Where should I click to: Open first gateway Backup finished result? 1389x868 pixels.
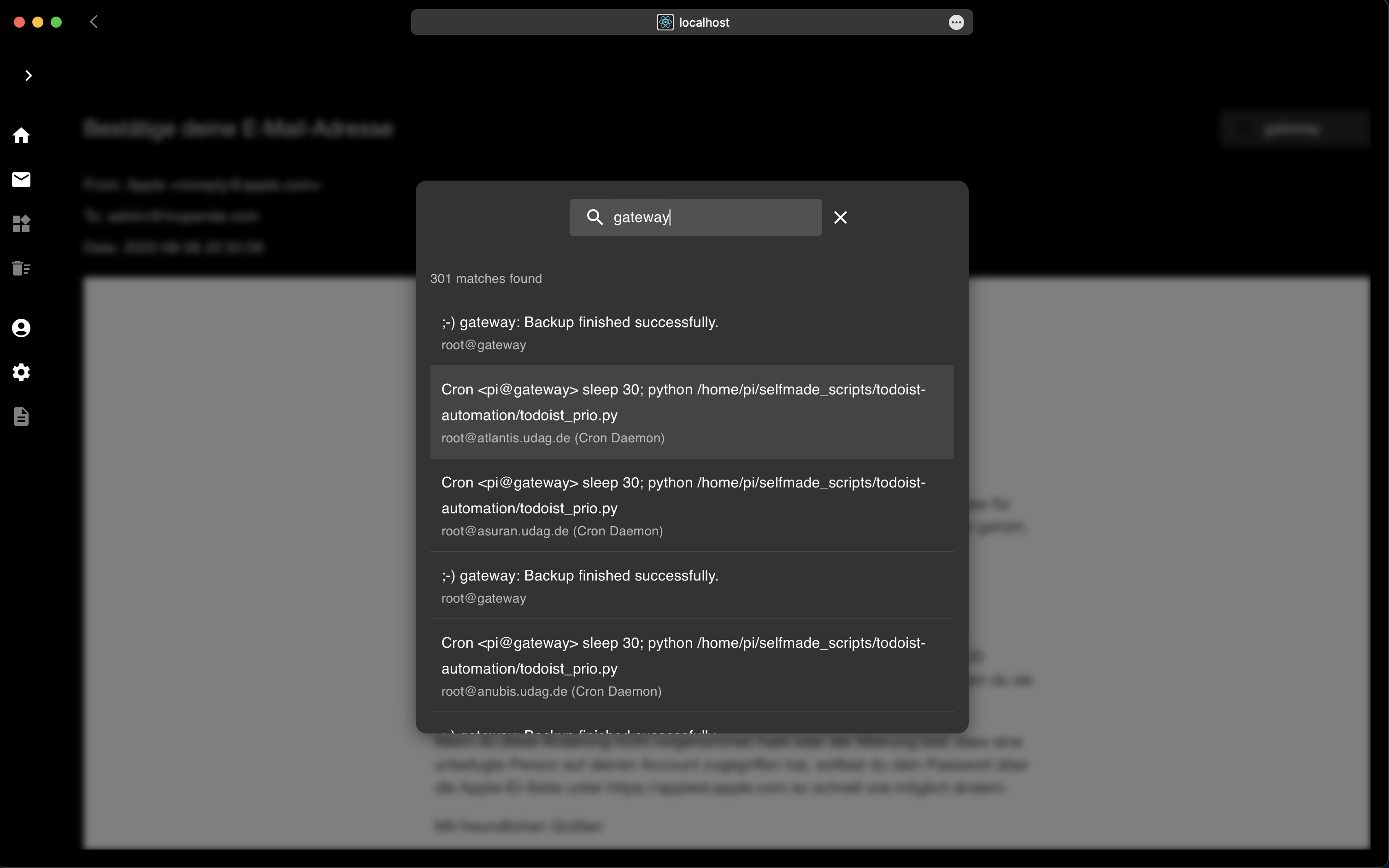click(x=692, y=332)
